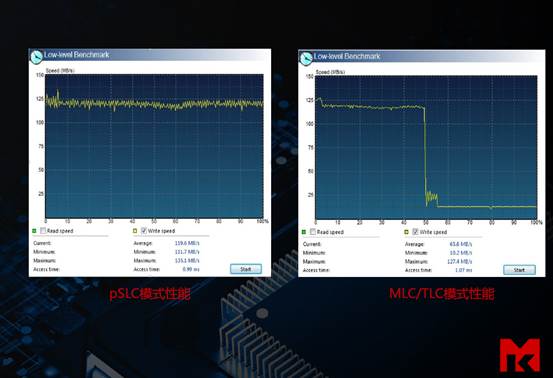This screenshot has height=378, width=553.
Task: Click the Current label under Read speed in the MLC/TLC window
Action: (312, 244)
